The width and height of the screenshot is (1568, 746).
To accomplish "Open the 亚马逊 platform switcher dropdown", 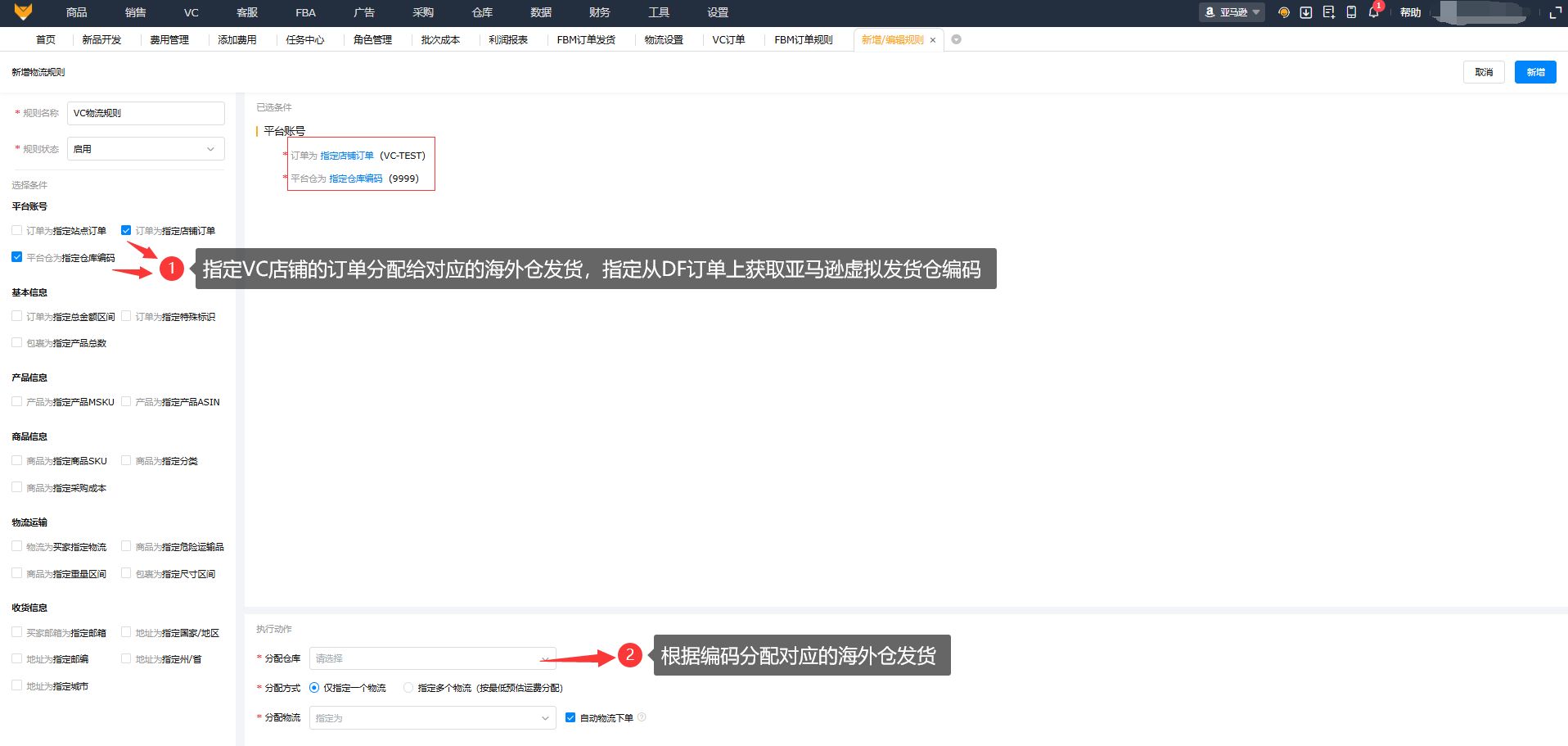I will [1232, 12].
